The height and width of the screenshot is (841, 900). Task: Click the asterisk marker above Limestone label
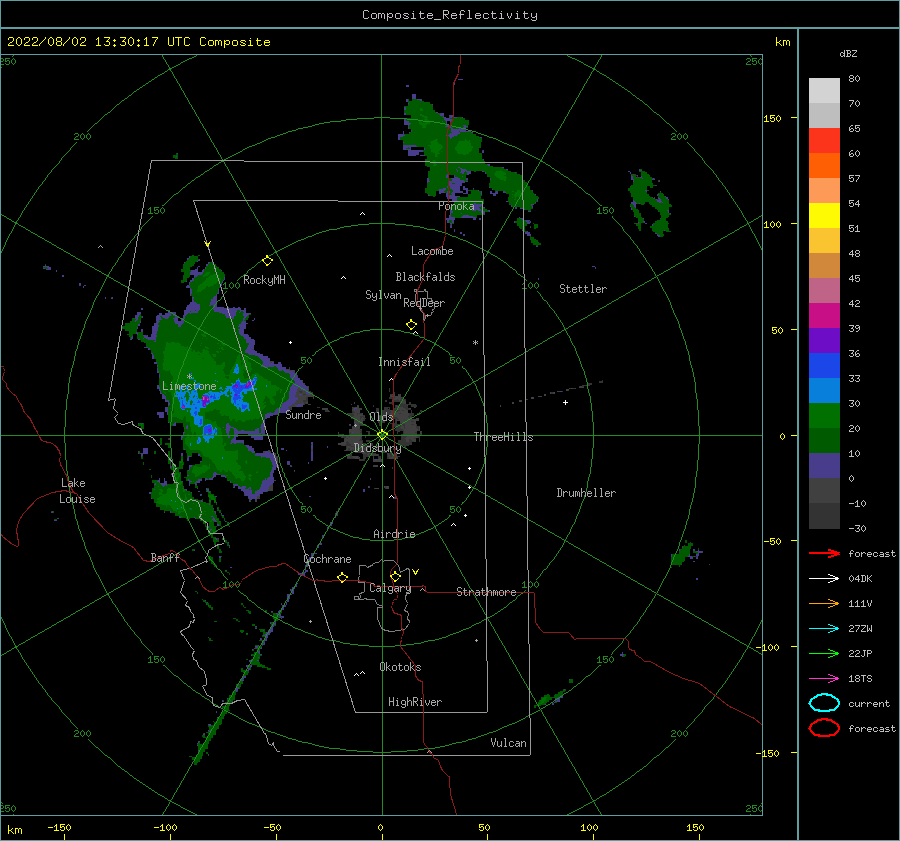pos(189,377)
